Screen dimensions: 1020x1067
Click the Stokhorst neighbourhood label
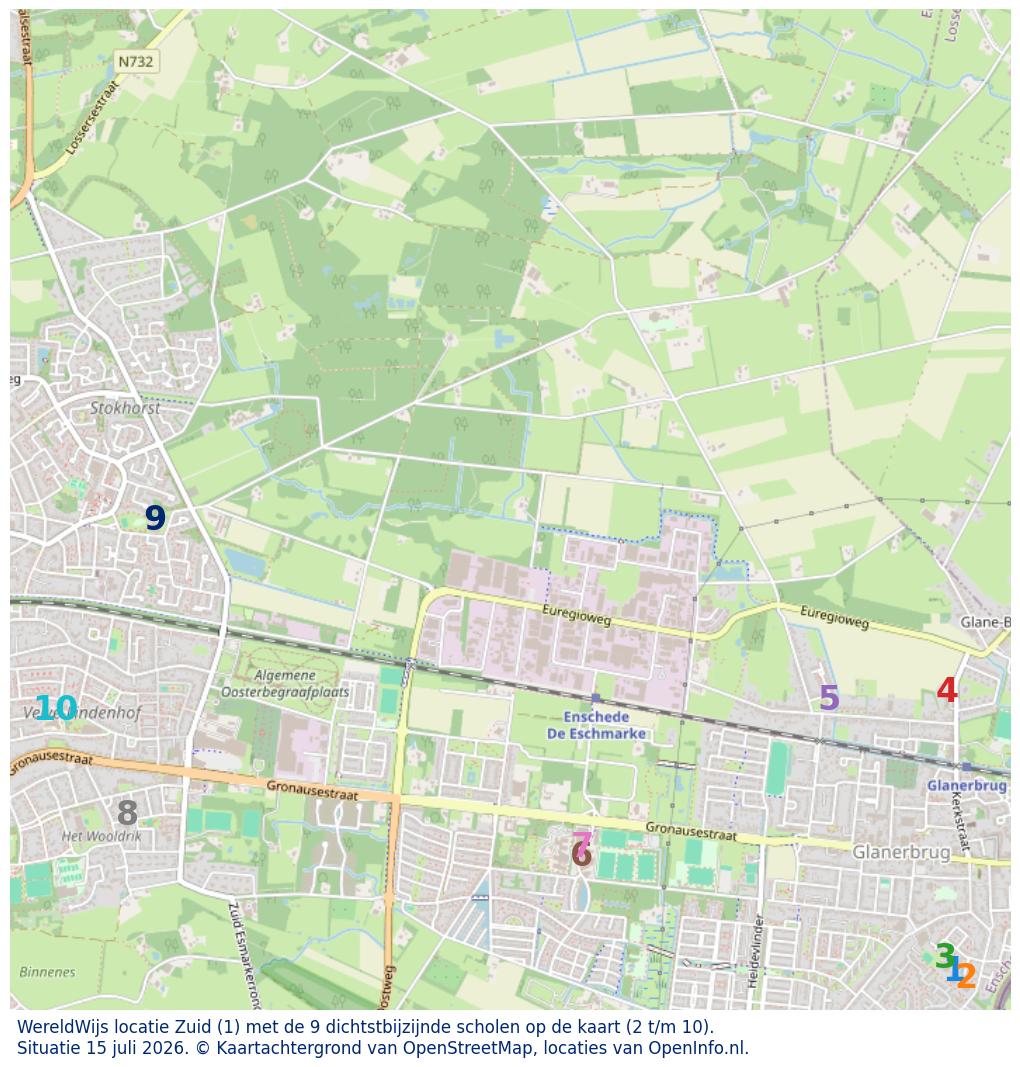[x=125, y=408]
